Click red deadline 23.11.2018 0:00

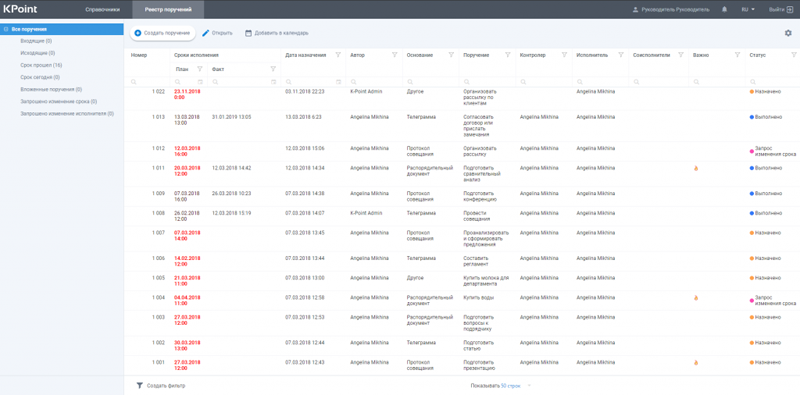pos(187,94)
